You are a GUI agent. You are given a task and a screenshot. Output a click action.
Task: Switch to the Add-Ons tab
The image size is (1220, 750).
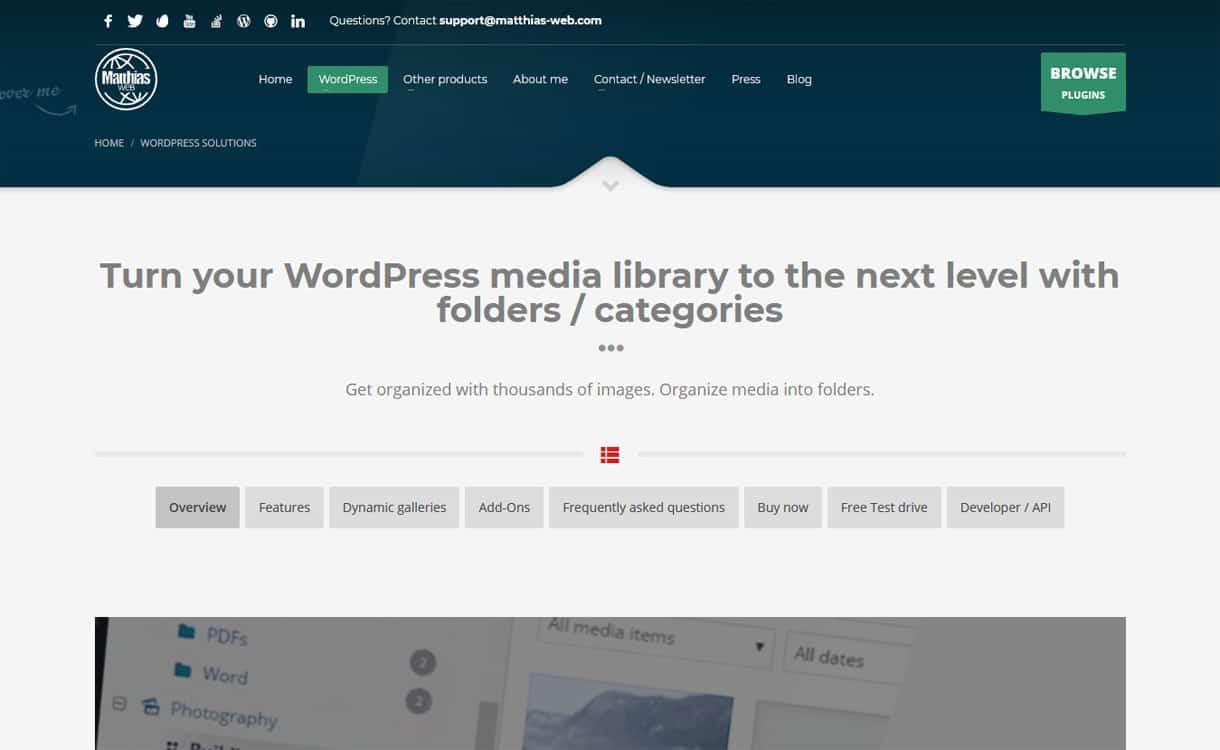click(x=504, y=507)
